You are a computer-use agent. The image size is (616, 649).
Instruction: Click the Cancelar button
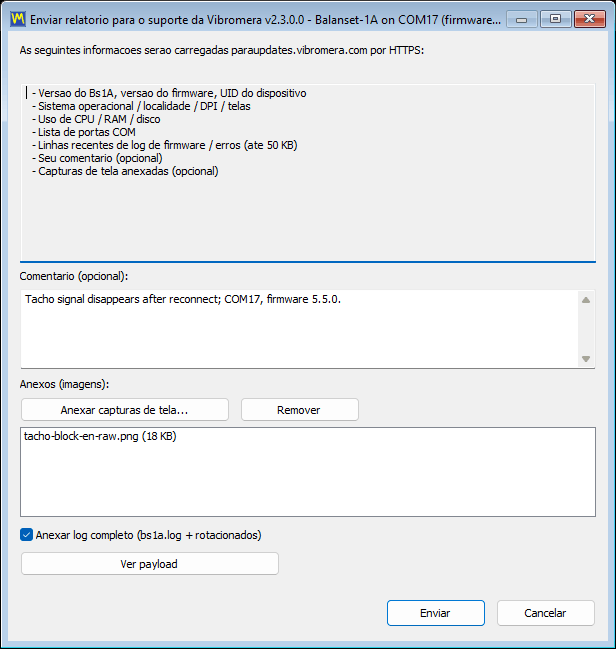(546, 613)
